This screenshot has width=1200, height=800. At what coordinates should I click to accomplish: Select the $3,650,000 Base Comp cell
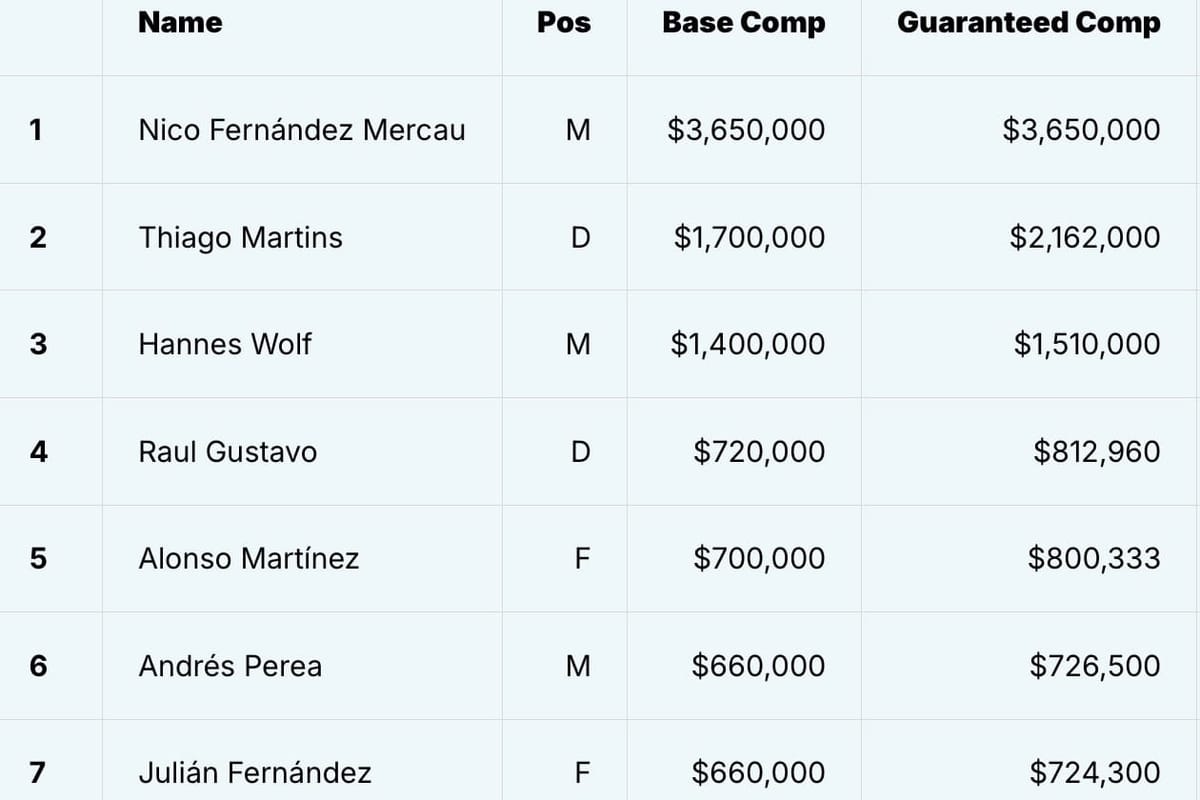746,130
